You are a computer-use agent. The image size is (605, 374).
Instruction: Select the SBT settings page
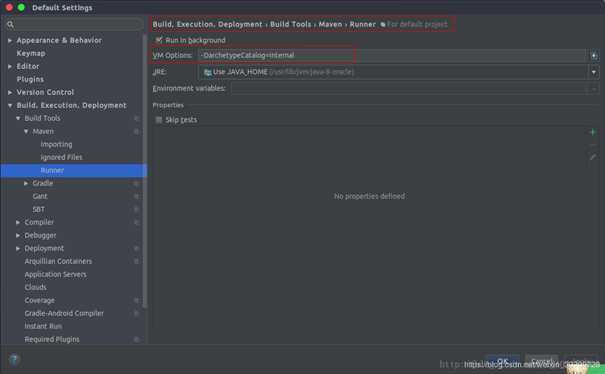point(39,210)
